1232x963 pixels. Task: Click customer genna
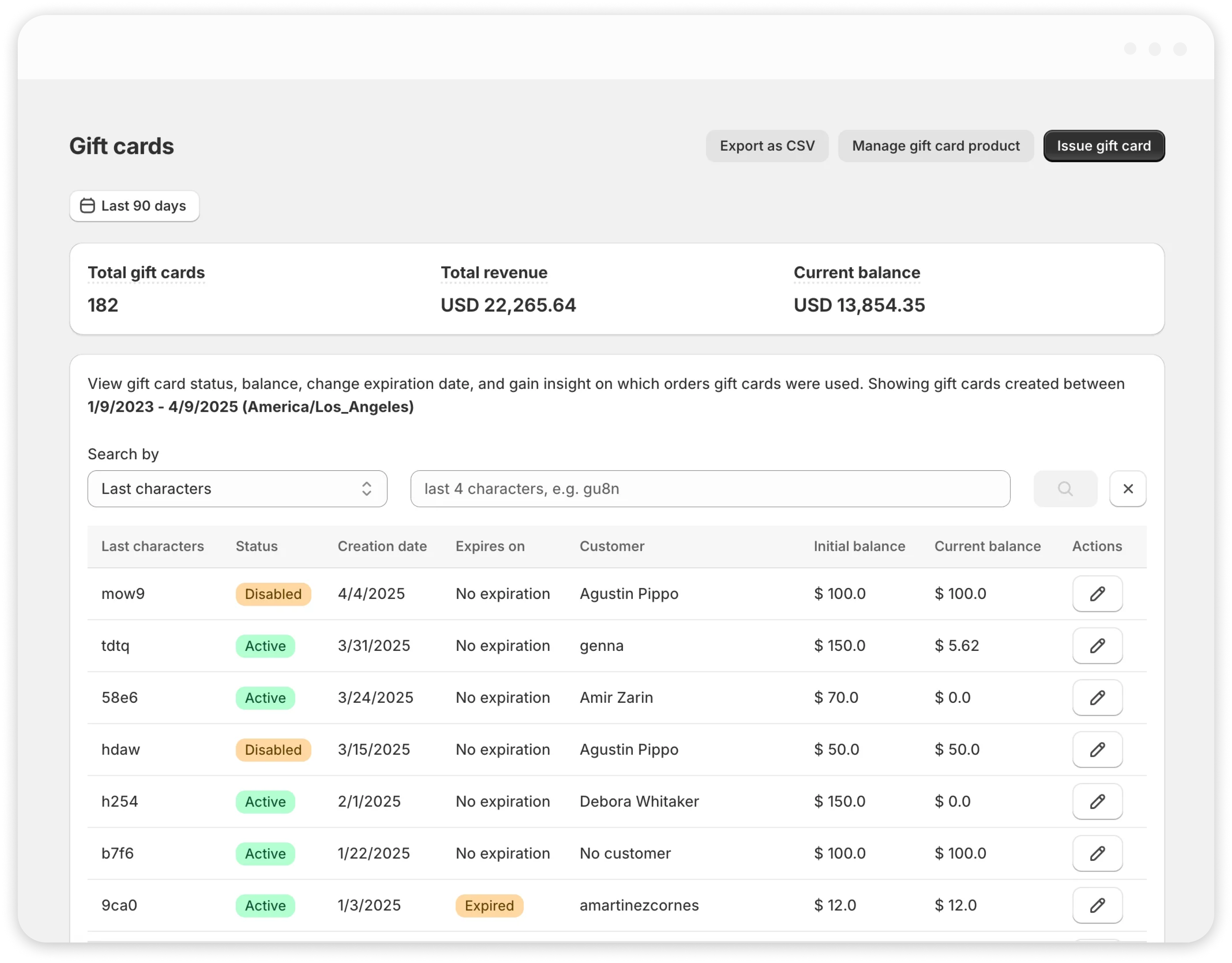601,645
